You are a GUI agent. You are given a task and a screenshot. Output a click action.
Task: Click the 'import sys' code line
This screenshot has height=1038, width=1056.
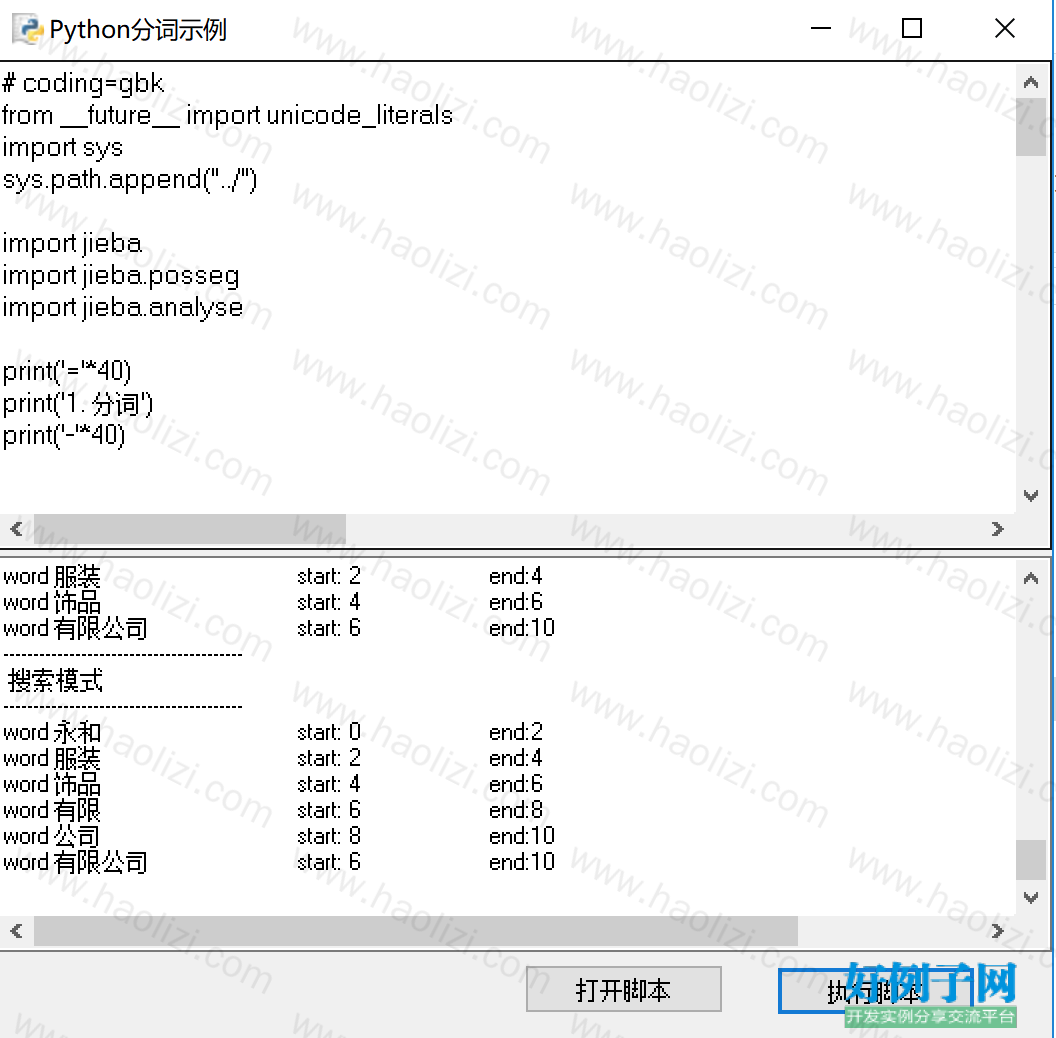coord(63,148)
